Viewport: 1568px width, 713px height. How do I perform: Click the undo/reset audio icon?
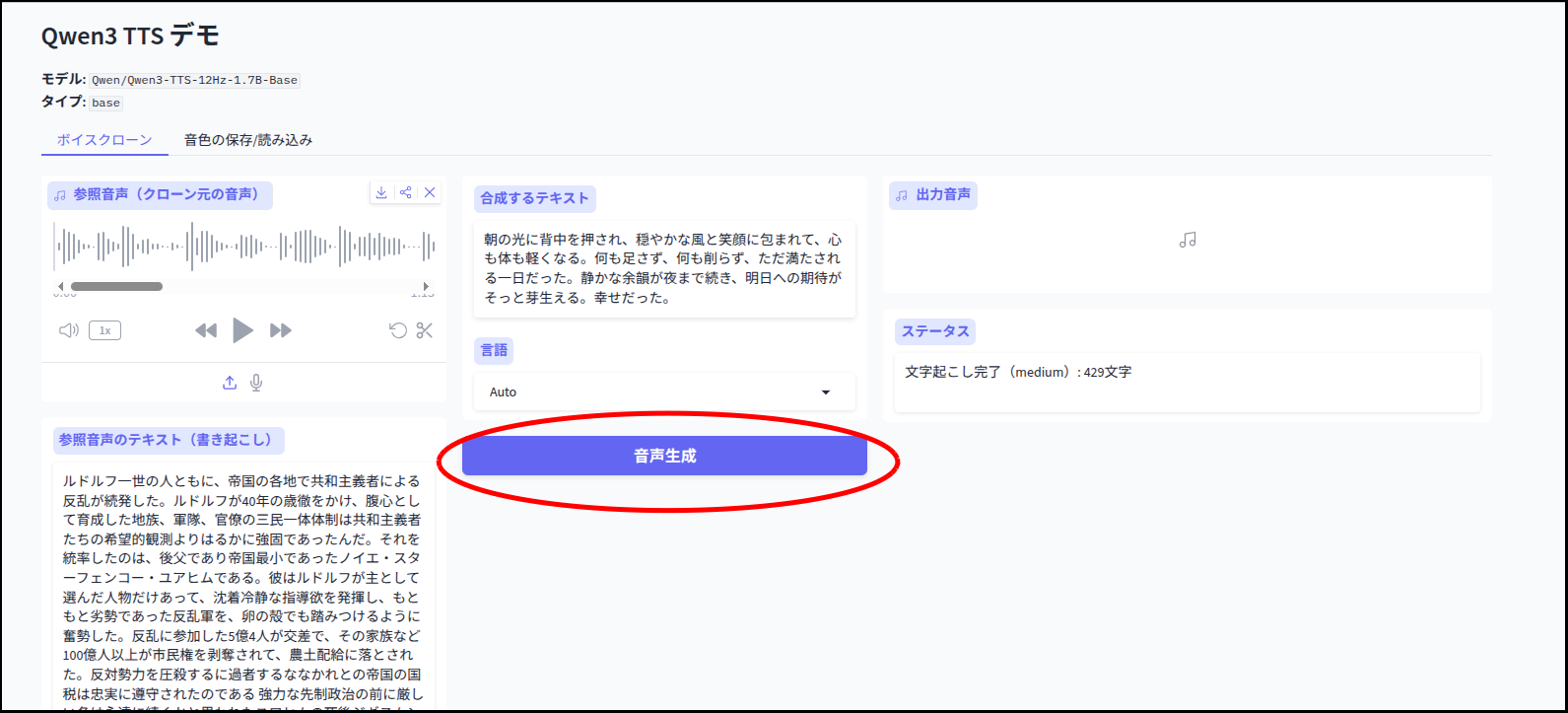(398, 330)
